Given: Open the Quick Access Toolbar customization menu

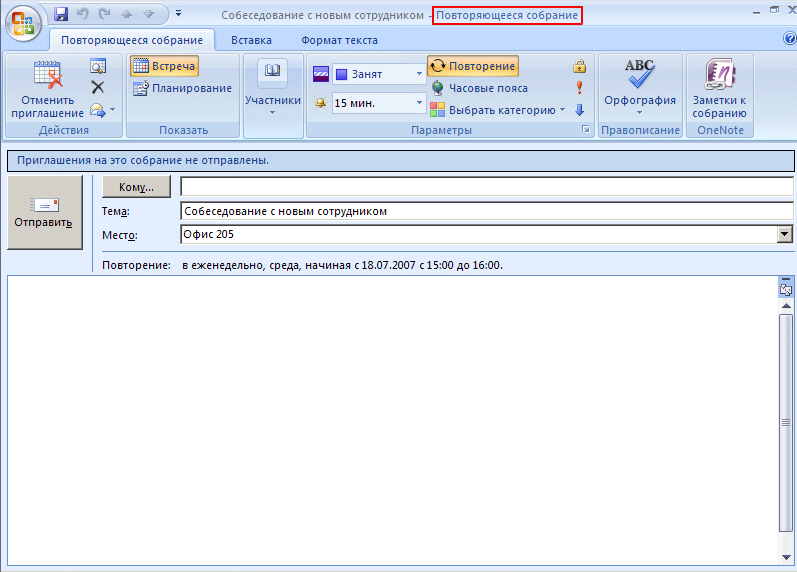Looking at the screenshot, I should [x=178, y=13].
